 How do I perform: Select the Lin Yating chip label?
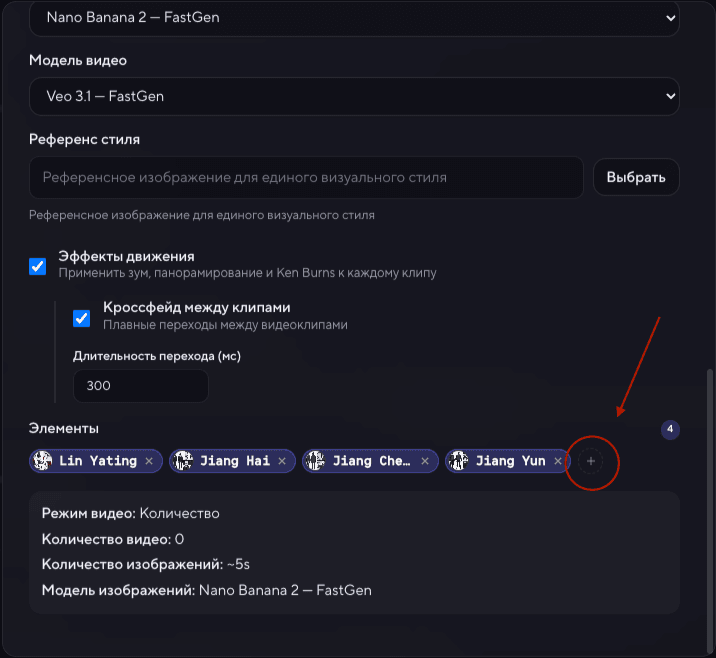coord(98,461)
